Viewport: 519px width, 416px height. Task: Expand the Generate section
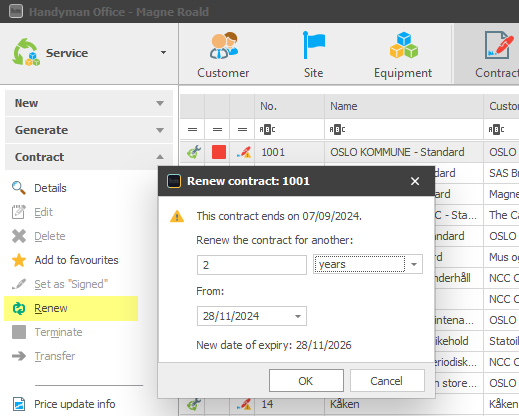89,130
